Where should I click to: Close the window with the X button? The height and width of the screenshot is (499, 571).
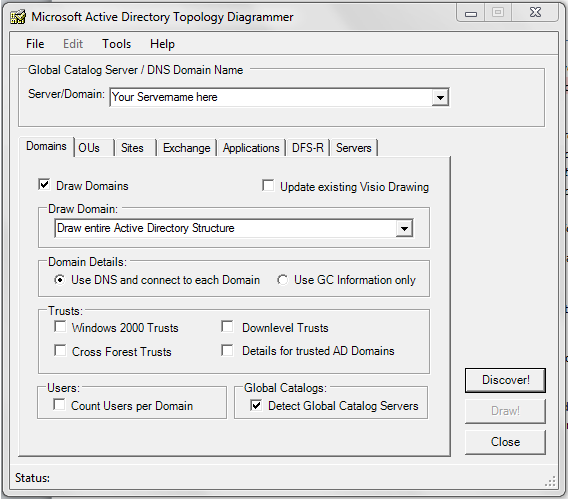click(x=535, y=13)
